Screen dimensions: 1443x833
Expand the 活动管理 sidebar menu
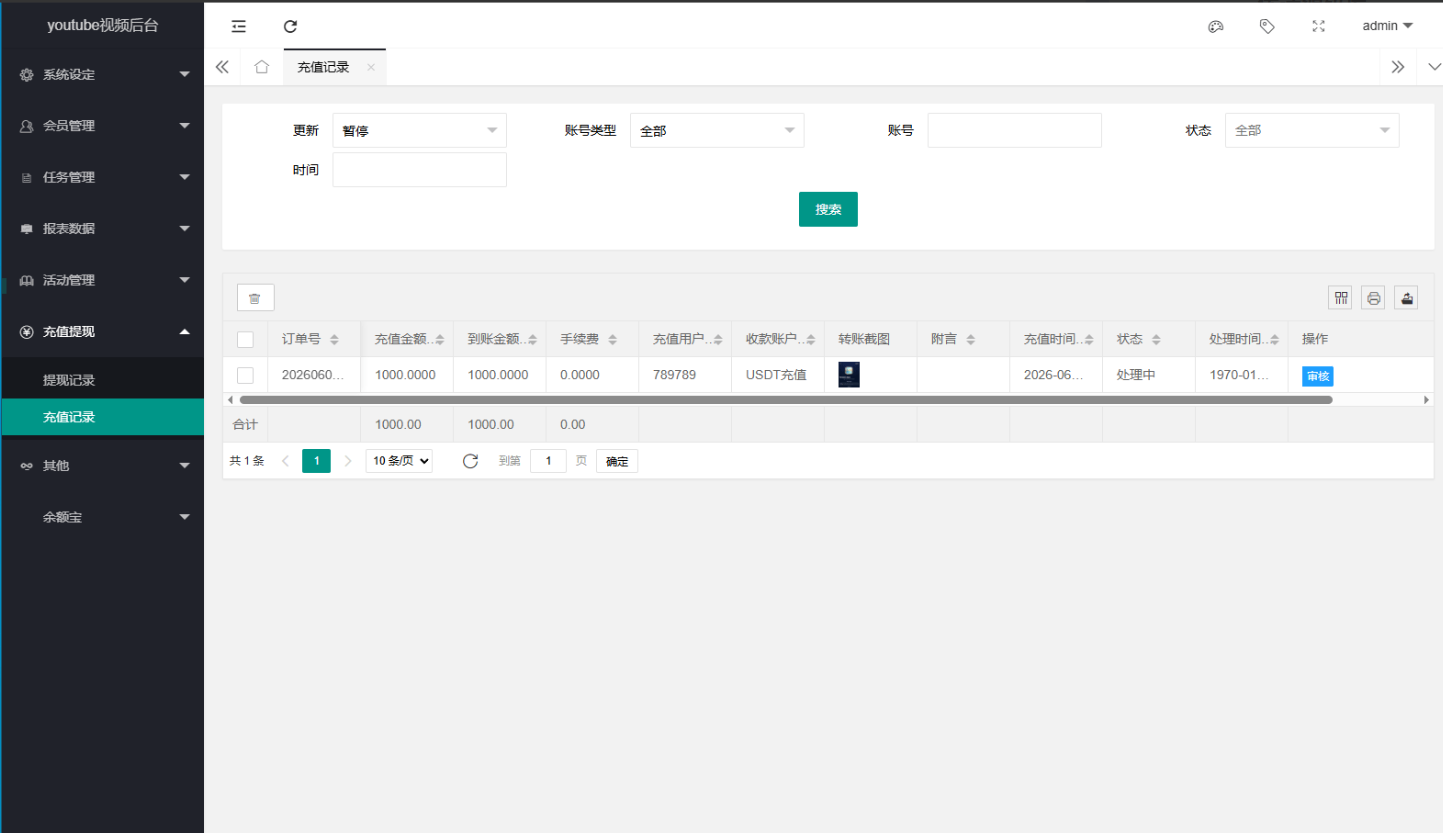(x=102, y=280)
